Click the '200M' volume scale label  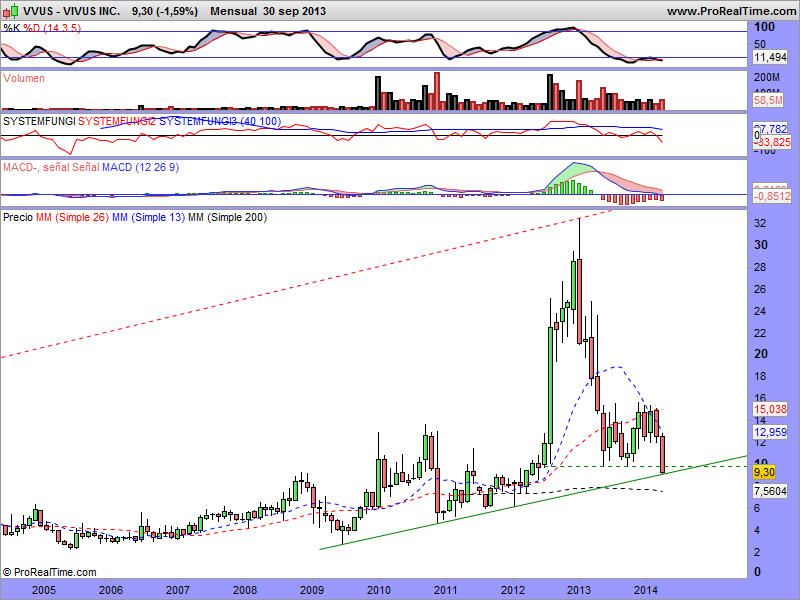pyautogui.click(x=767, y=78)
